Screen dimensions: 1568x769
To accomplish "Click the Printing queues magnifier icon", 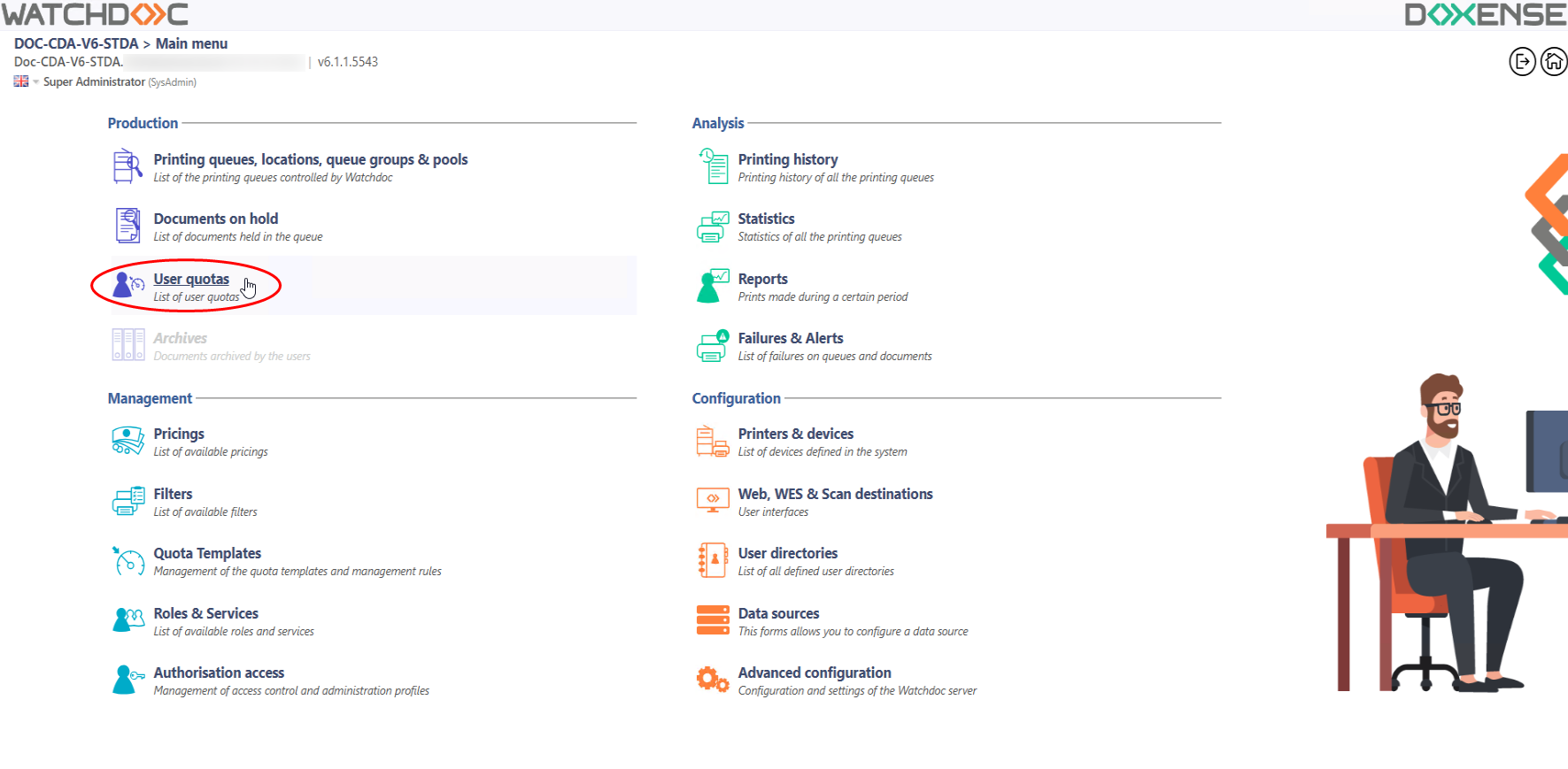I will tap(127, 166).
